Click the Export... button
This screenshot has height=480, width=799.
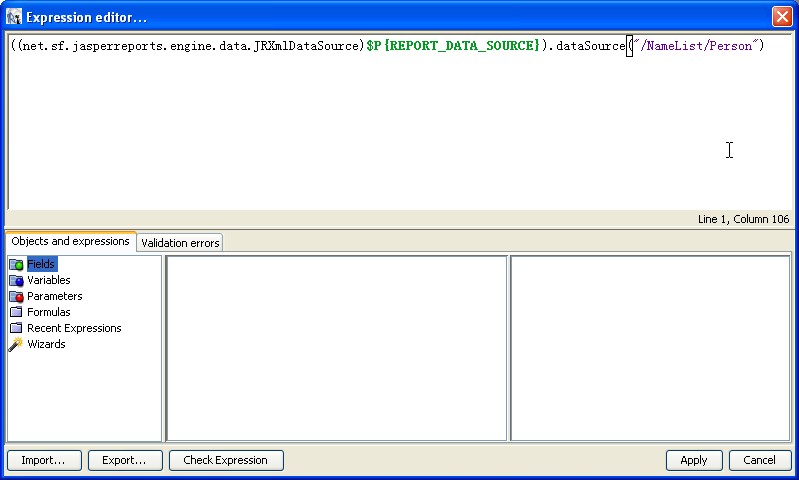pyautogui.click(x=125, y=460)
